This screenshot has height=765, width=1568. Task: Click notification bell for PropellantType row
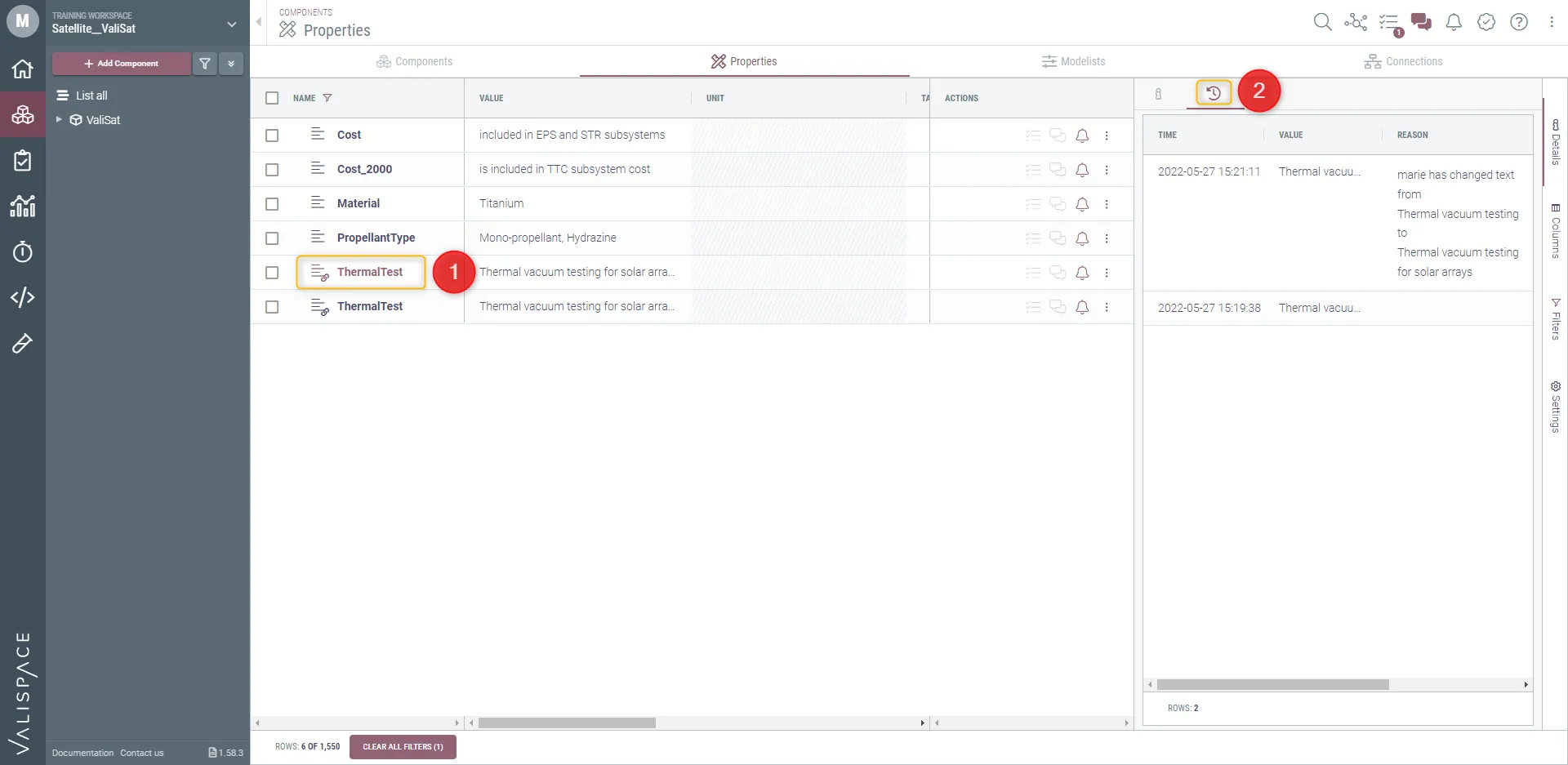[1082, 238]
